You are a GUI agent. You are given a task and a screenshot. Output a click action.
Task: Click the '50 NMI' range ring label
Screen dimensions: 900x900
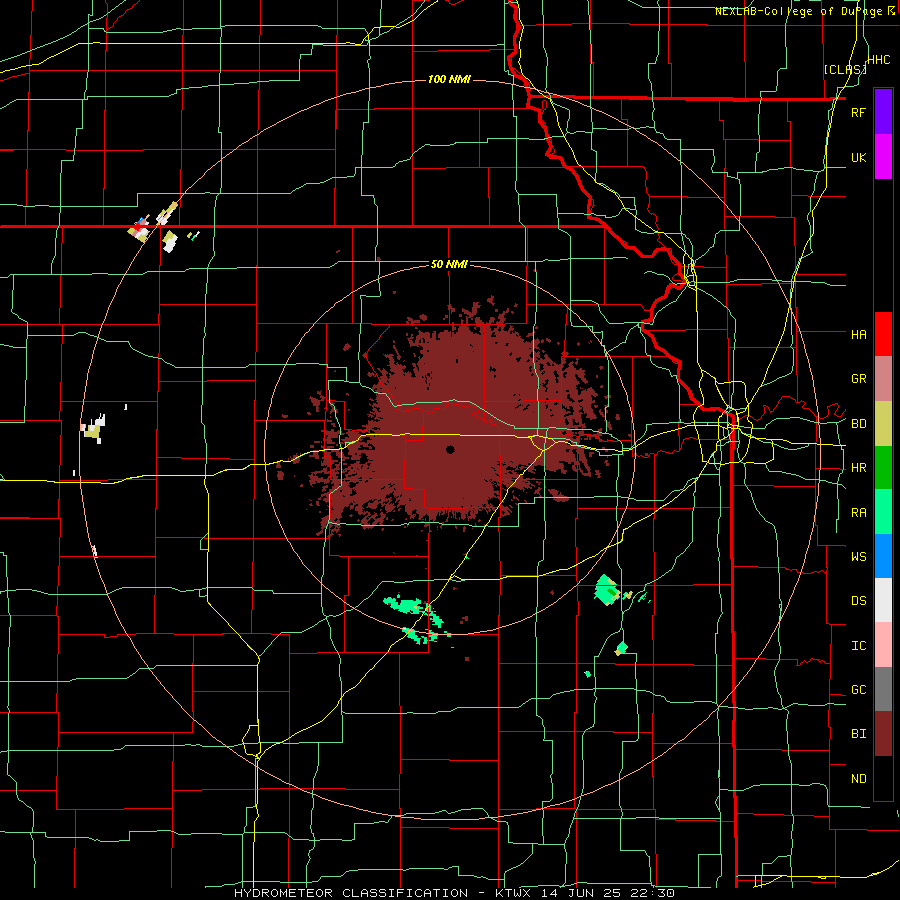(x=449, y=265)
